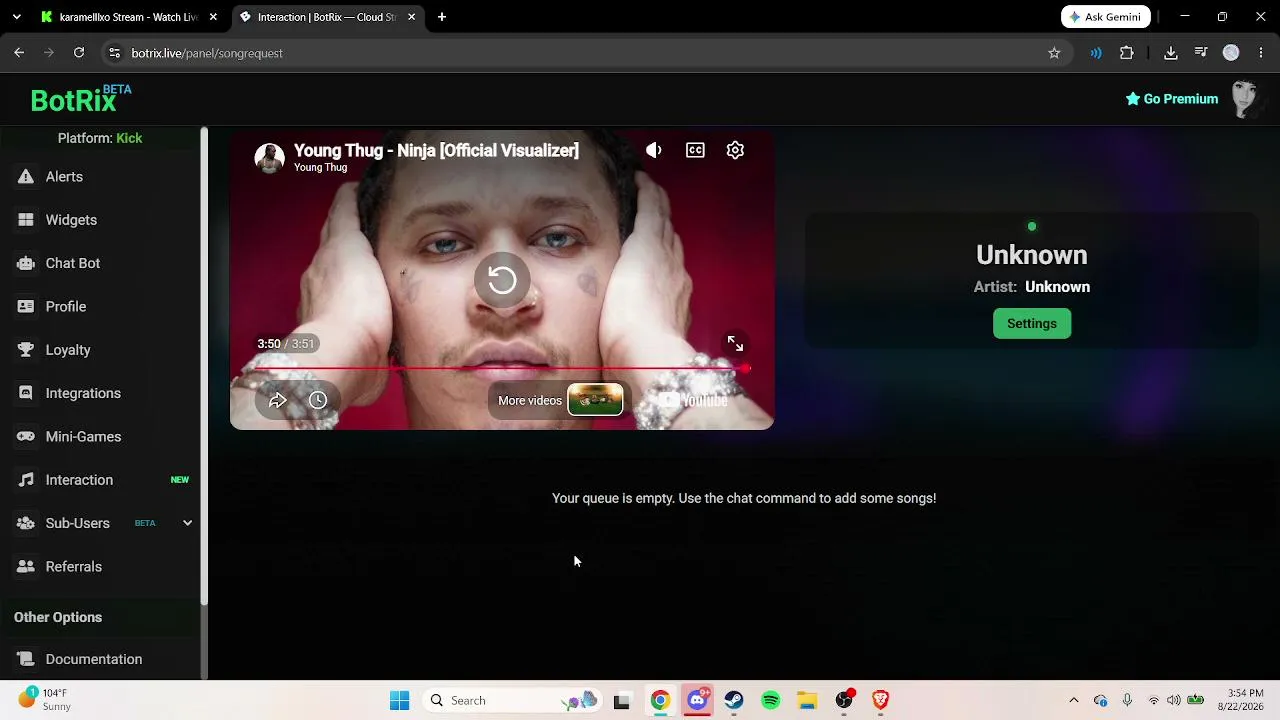Open the Chrome profile button

pyautogui.click(x=1231, y=53)
